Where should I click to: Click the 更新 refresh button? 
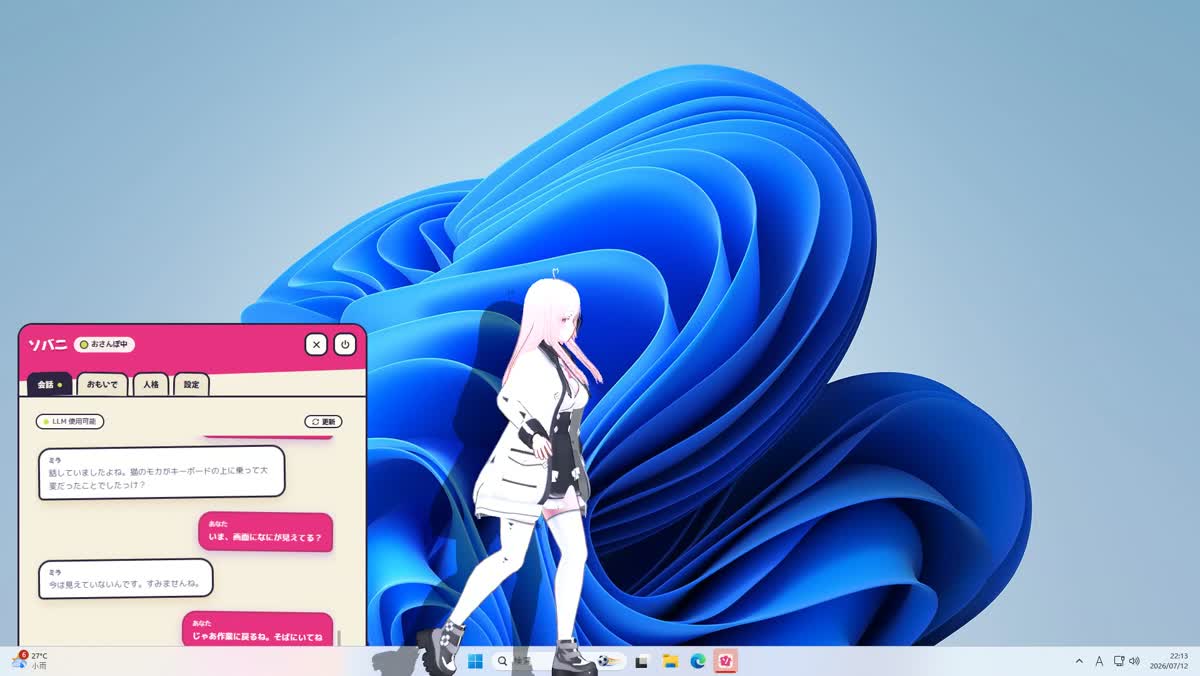pyautogui.click(x=323, y=422)
